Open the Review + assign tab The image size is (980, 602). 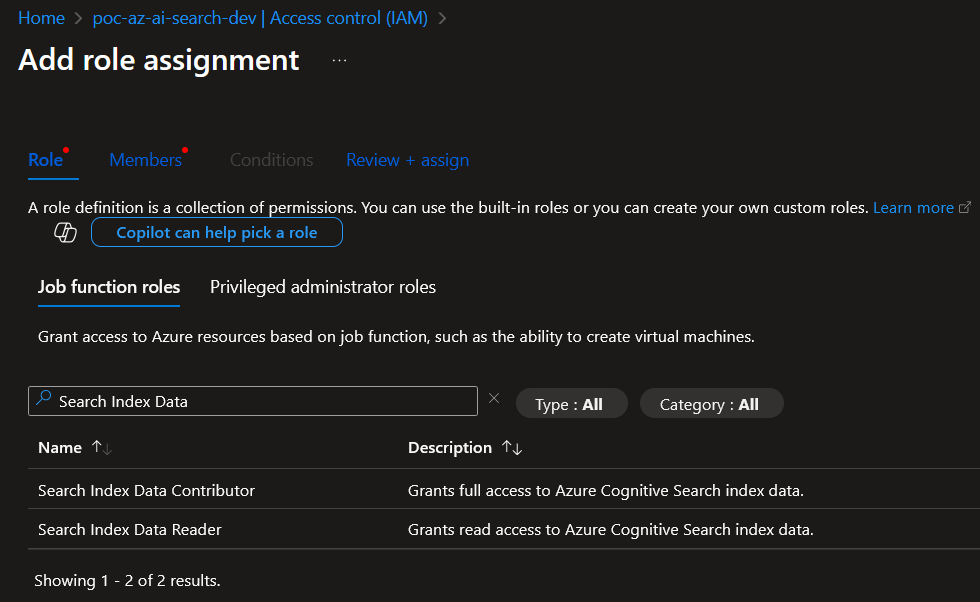pyautogui.click(x=408, y=160)
